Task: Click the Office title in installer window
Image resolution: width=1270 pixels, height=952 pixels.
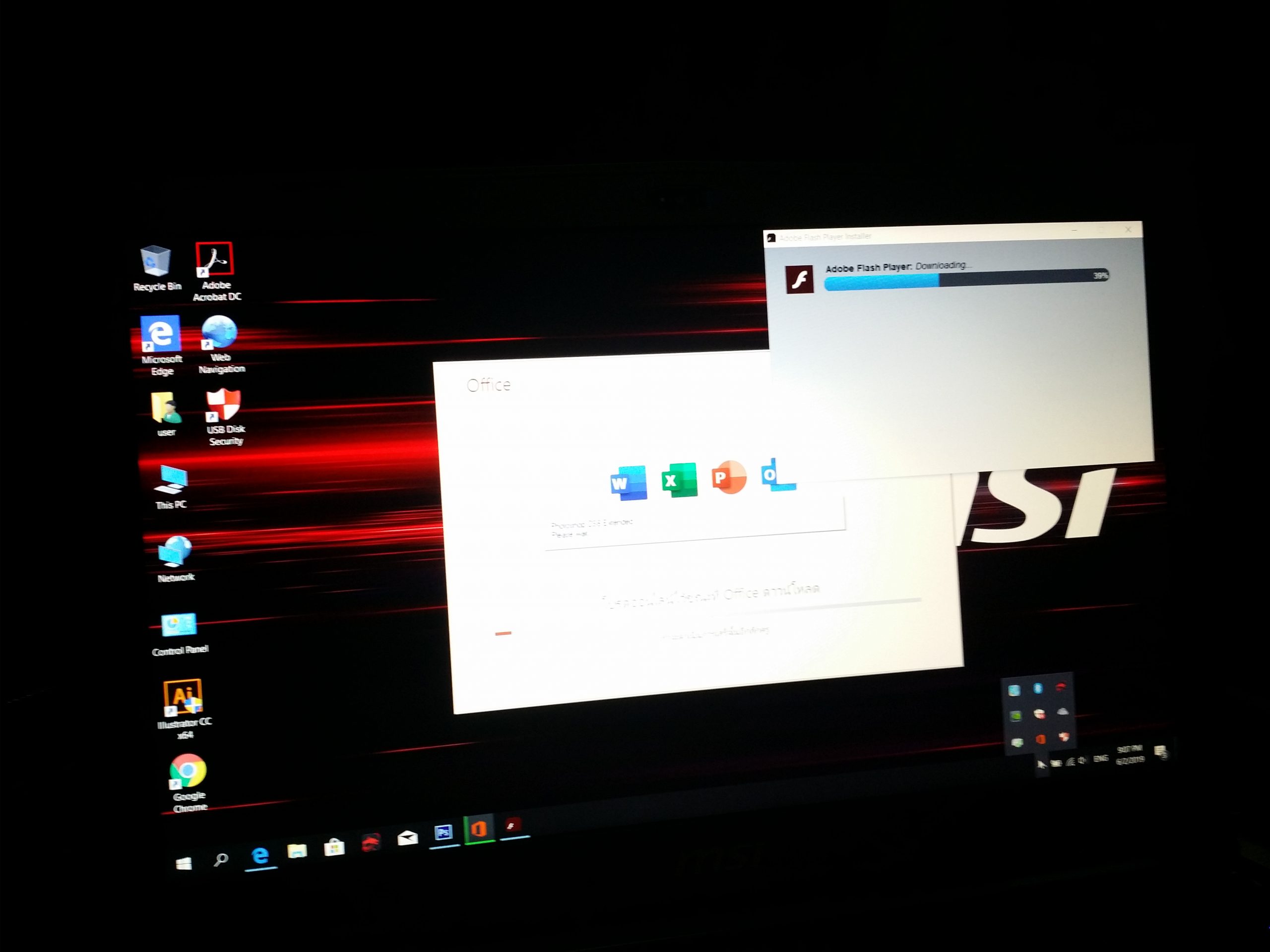Action: coord(489,384)
